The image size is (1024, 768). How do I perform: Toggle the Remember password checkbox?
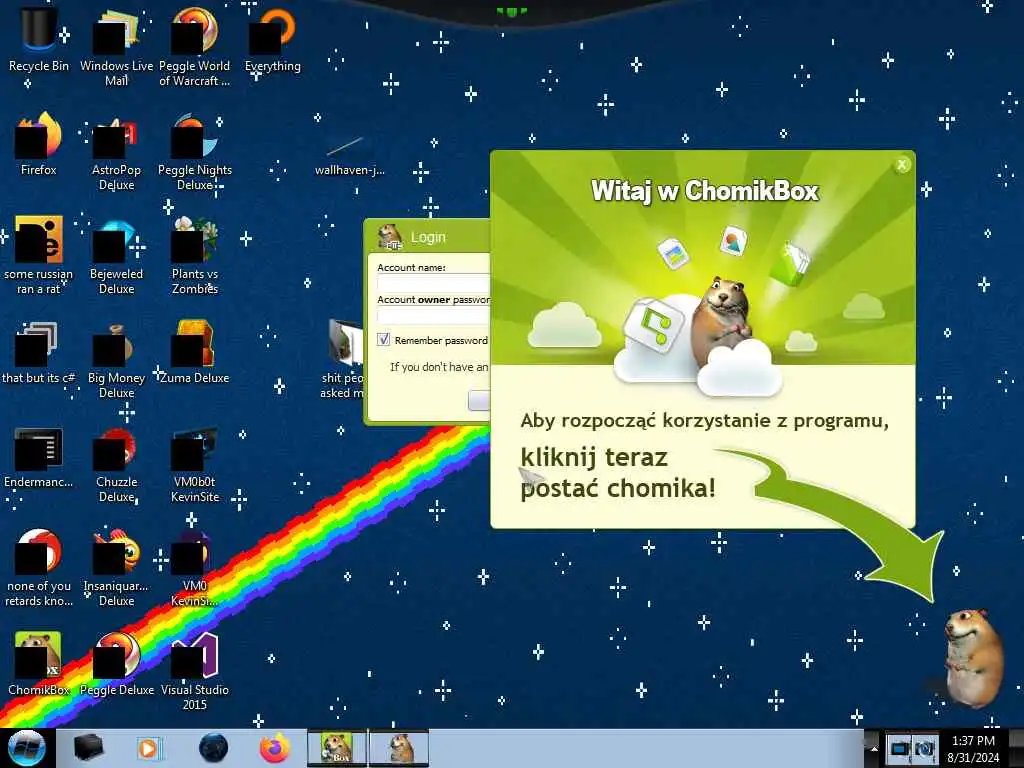383,340
